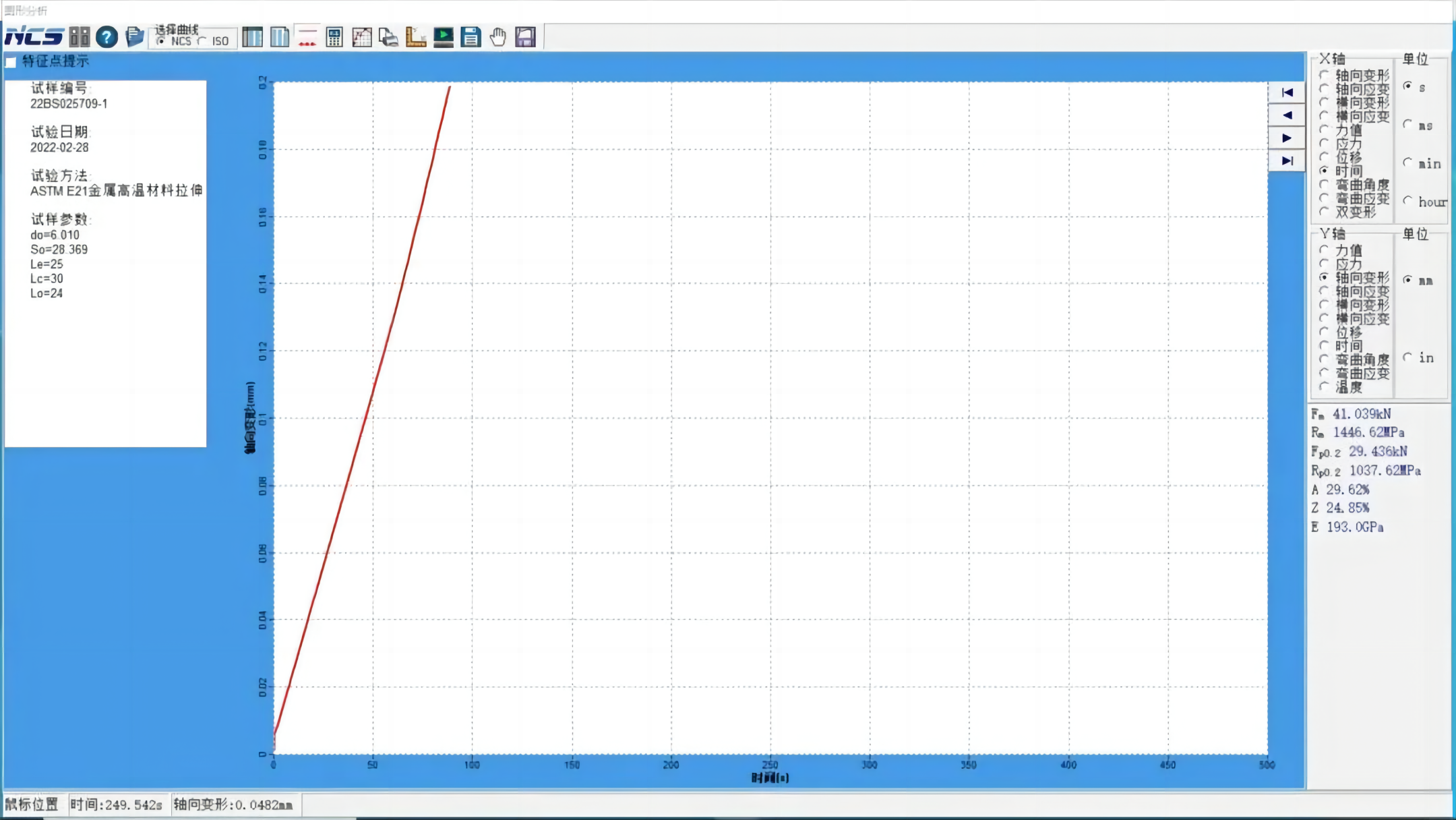Screen dimensions: 1456x820
Task: Set Y axis to 横向应变
Action: (1324, 318)
